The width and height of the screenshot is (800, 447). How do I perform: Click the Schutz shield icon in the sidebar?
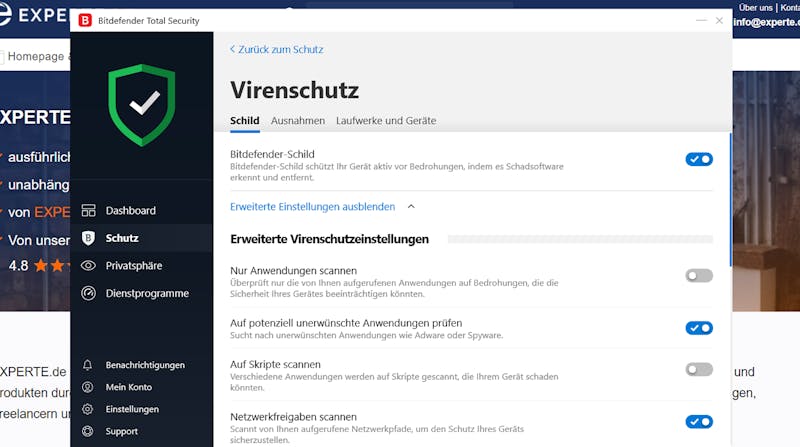[88, 238]
